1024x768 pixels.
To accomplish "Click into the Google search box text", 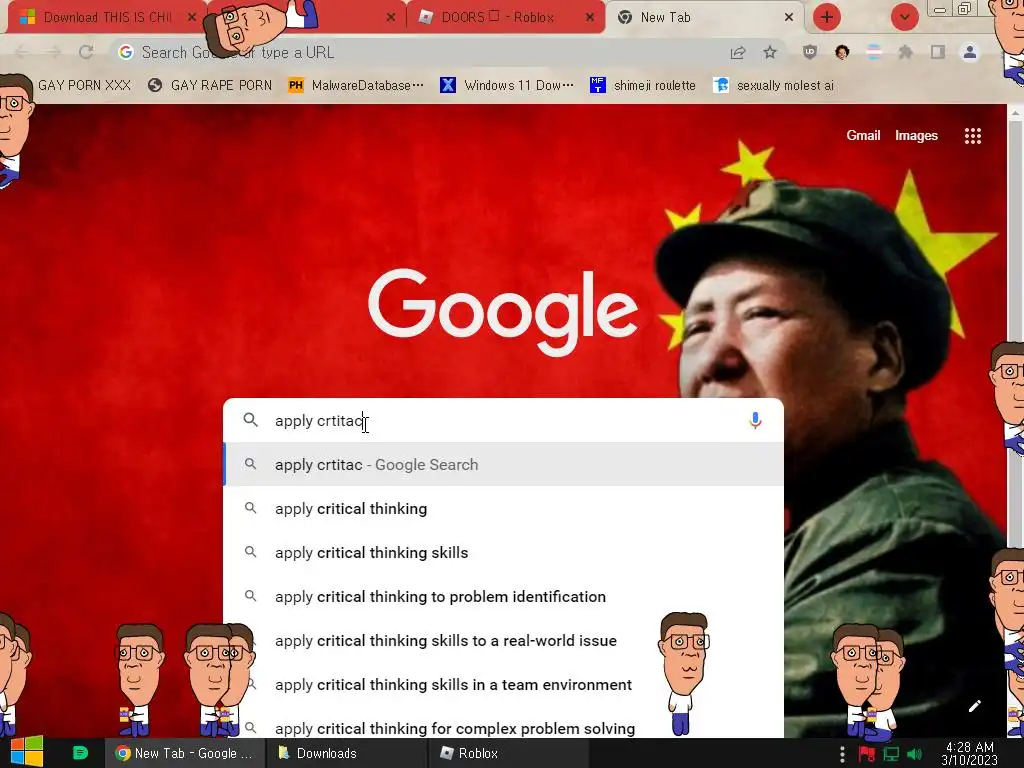I will tap(503, 421).
